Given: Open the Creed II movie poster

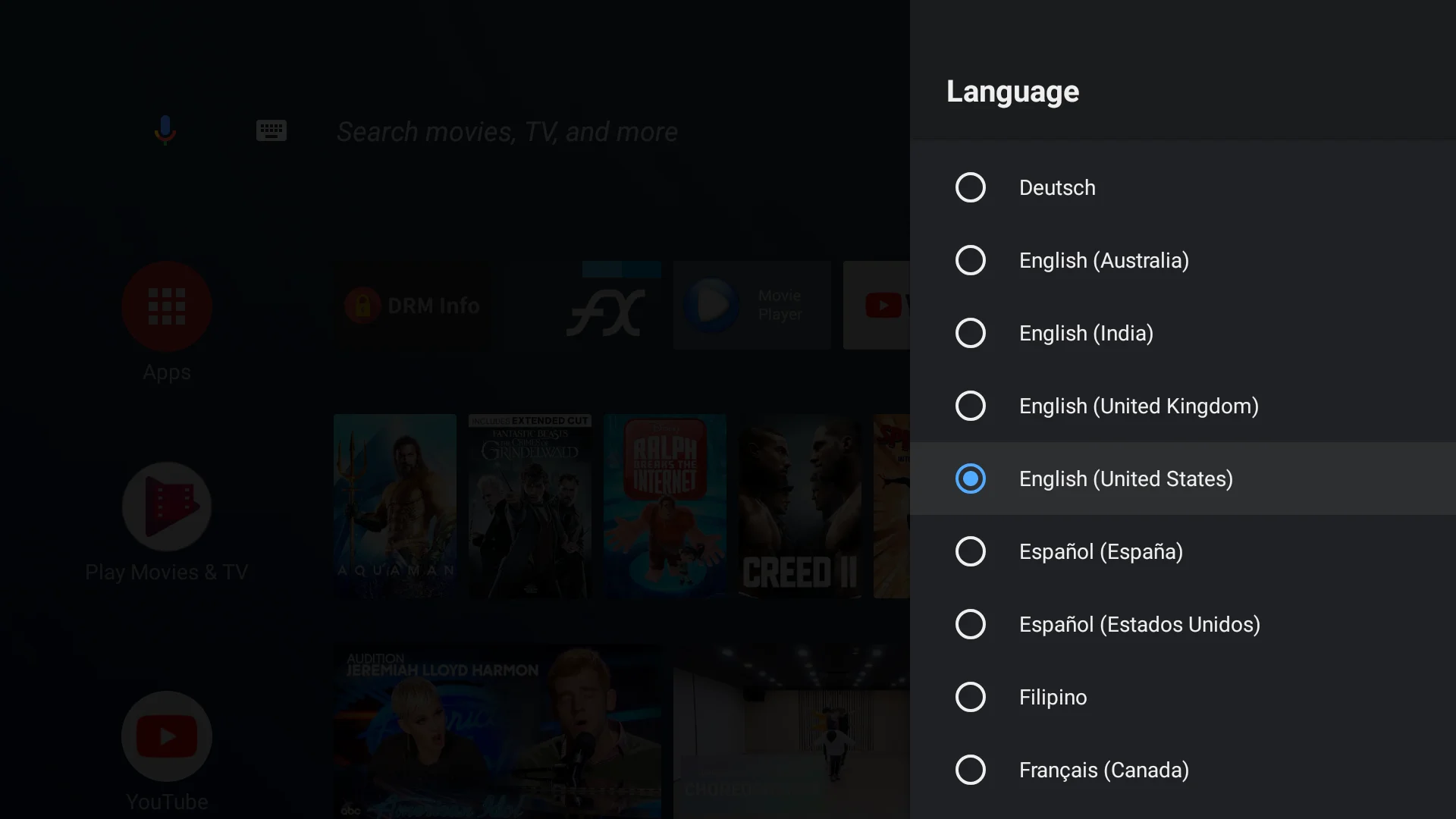Looking at the screenshot, I should click(x=800, y=506).
